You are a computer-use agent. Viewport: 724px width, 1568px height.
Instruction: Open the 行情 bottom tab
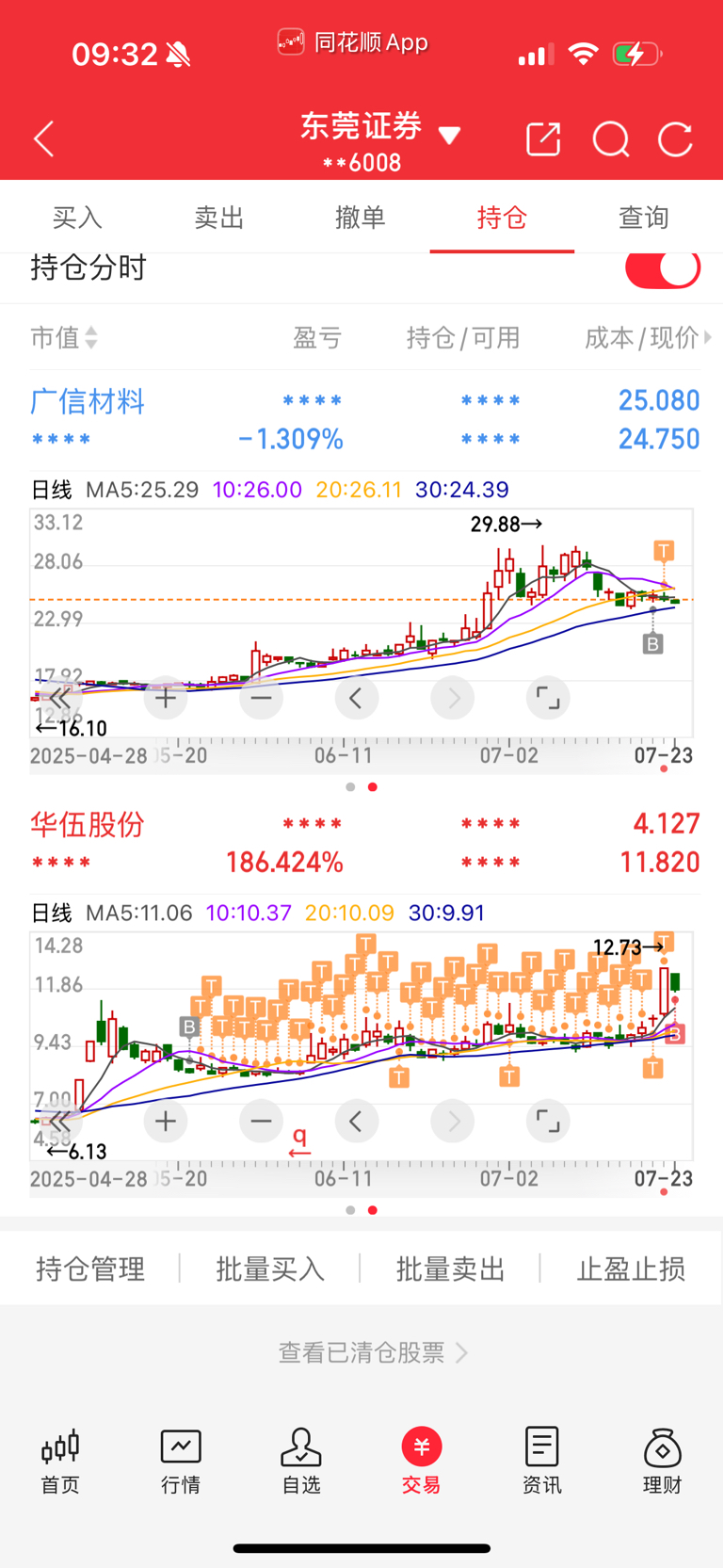point(181,1461)
